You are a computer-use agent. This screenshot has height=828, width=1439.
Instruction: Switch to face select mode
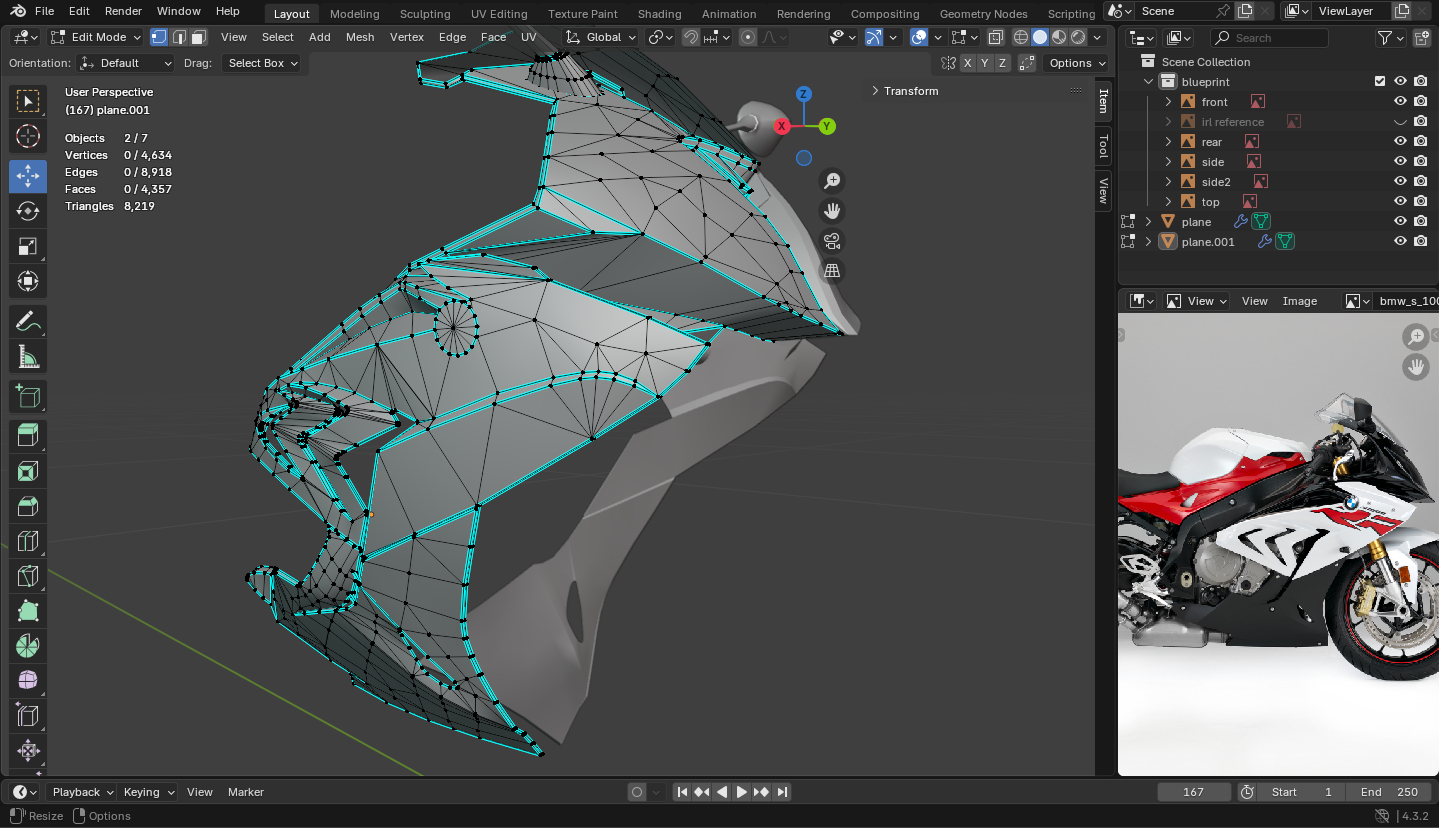pyautogui.click(x=199, y=37)
